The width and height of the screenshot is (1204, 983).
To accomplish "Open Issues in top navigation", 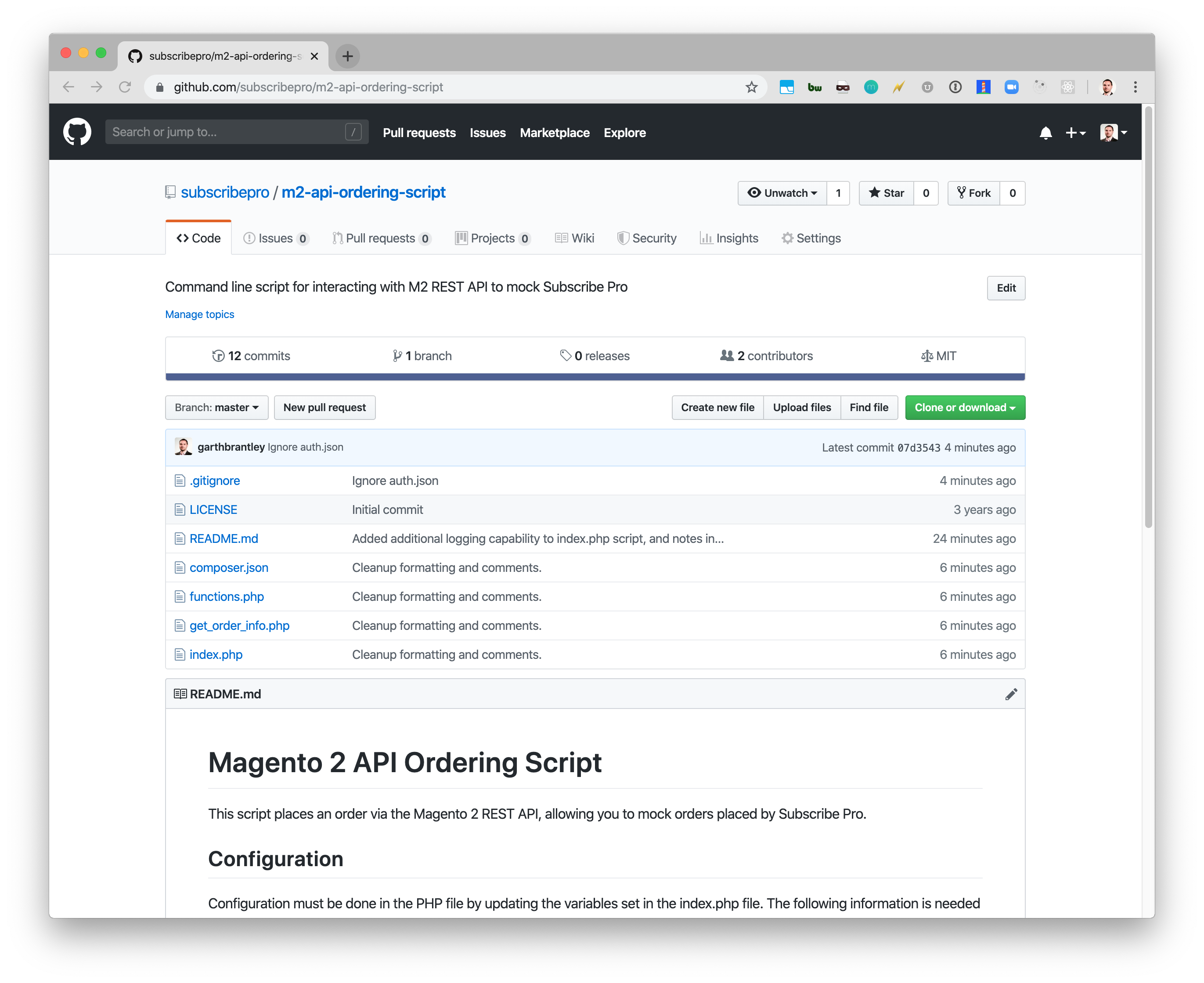I will [x=487, y=133].
